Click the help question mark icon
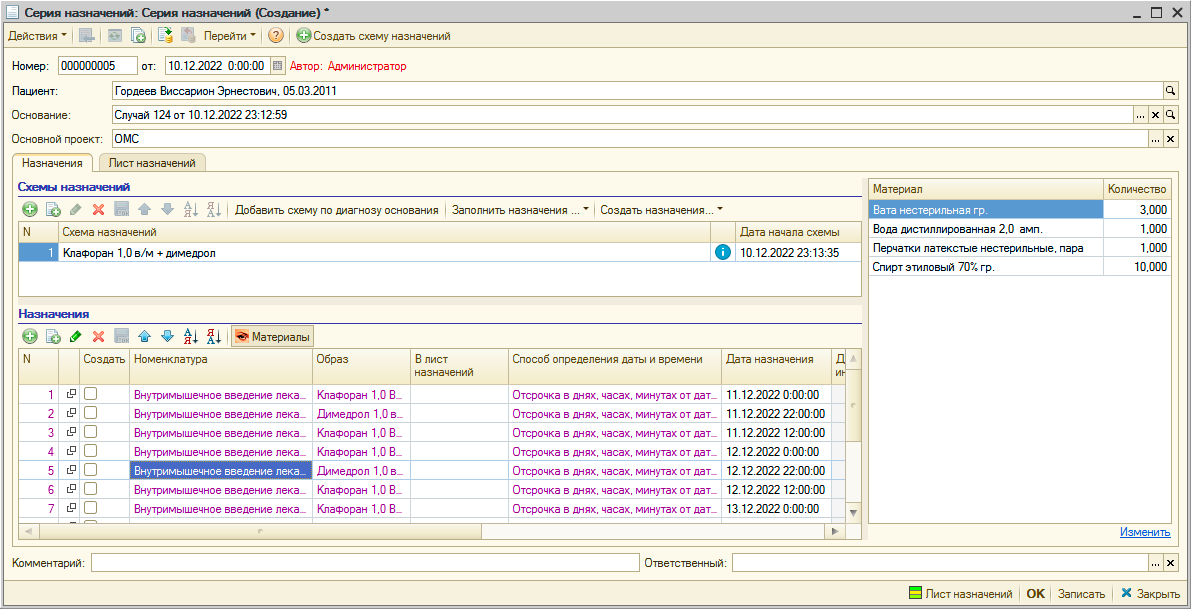 [x=275, y=35]
